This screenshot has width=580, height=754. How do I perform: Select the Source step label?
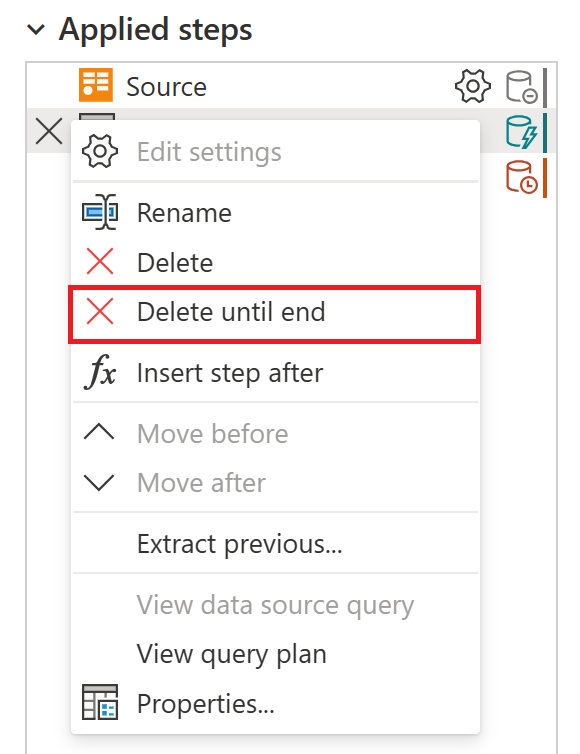166,87
